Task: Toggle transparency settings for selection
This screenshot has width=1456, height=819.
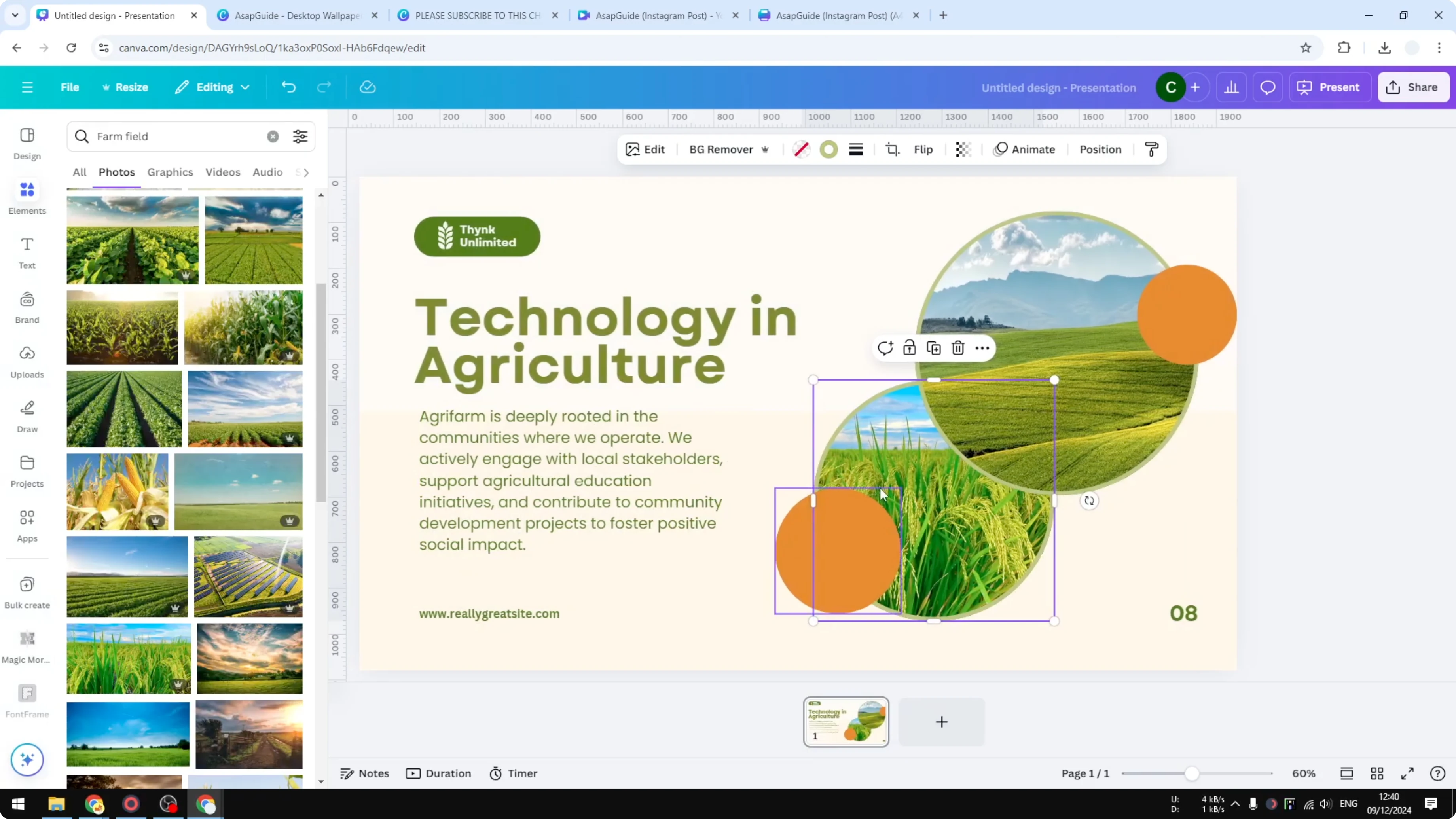Action: coord(963,149)
